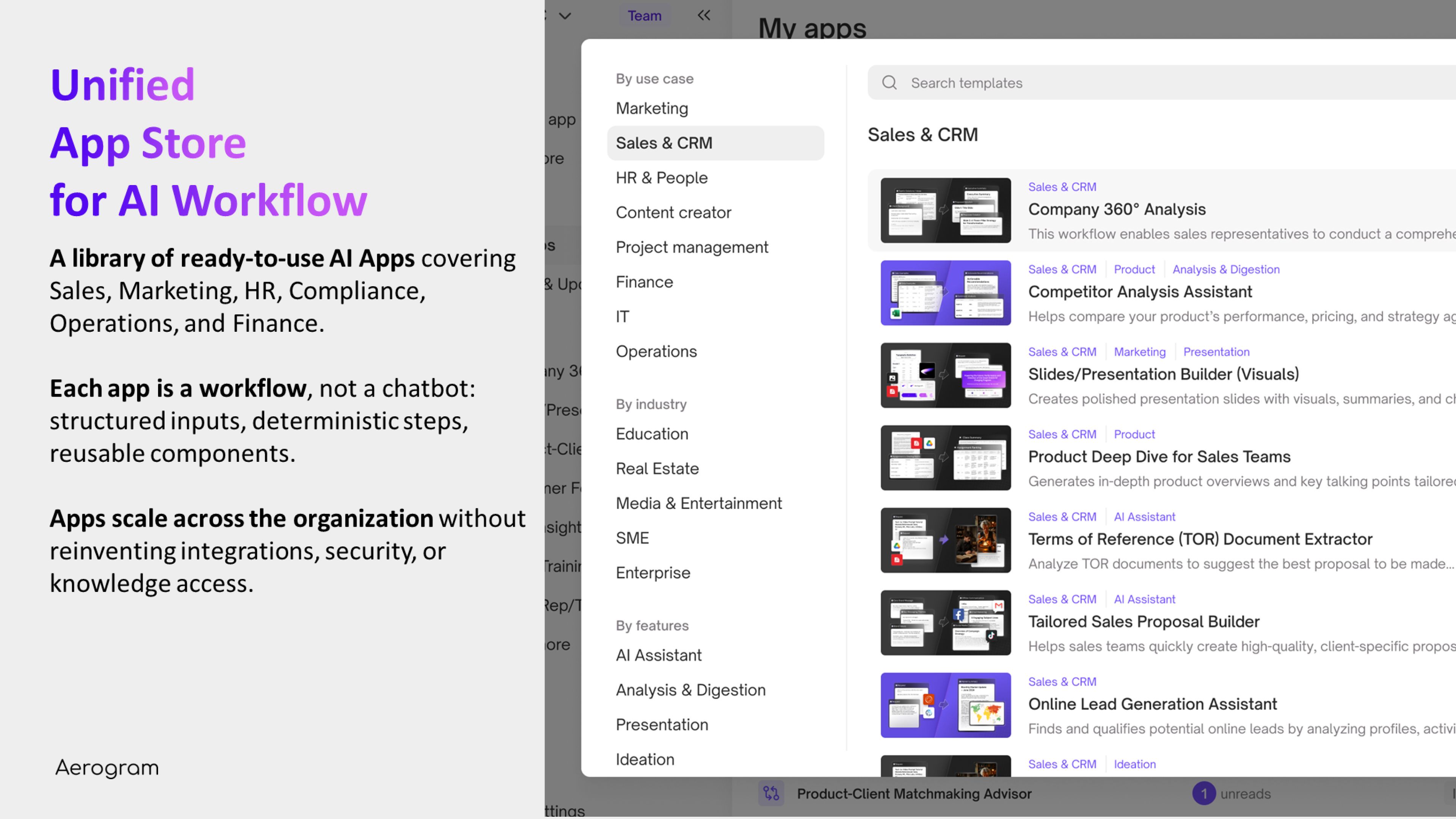Select Analysis & Digestion feature filter

tap(690, 690)
